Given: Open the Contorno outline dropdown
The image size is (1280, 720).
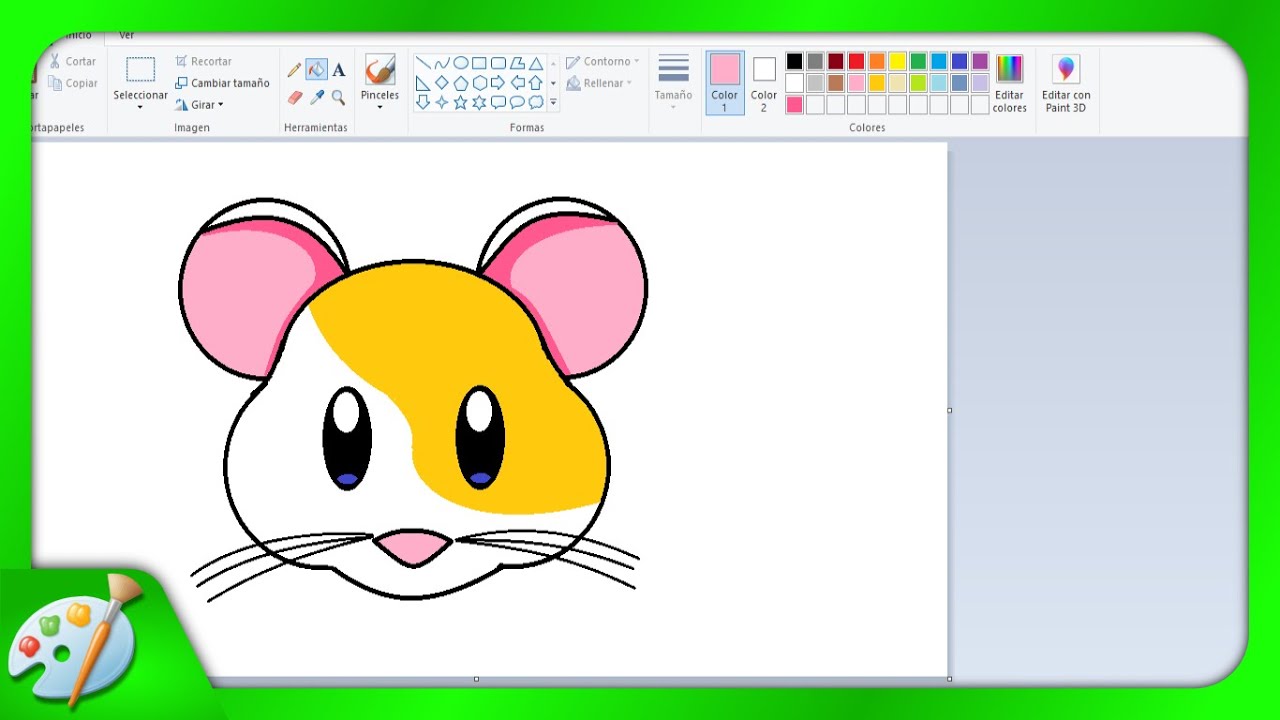Looking at the screenshot, I should pyautogui.click(x=602, y=62).
